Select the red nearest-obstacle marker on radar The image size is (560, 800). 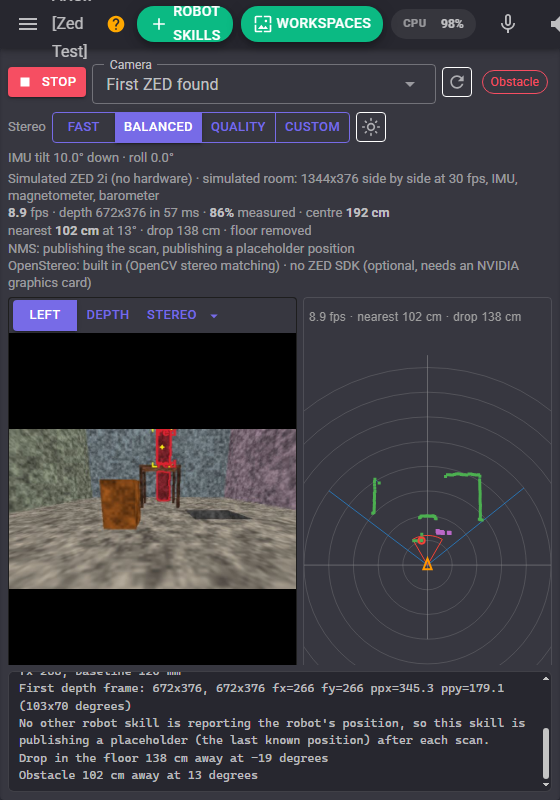[x=421, y=540]
